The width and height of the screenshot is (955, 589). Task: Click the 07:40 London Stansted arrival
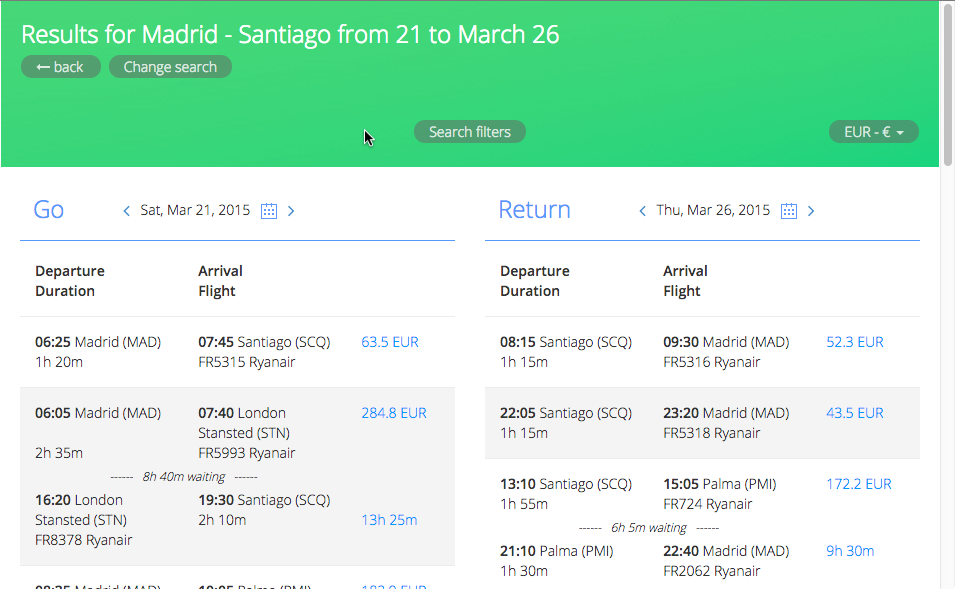(x=244, y=423)
